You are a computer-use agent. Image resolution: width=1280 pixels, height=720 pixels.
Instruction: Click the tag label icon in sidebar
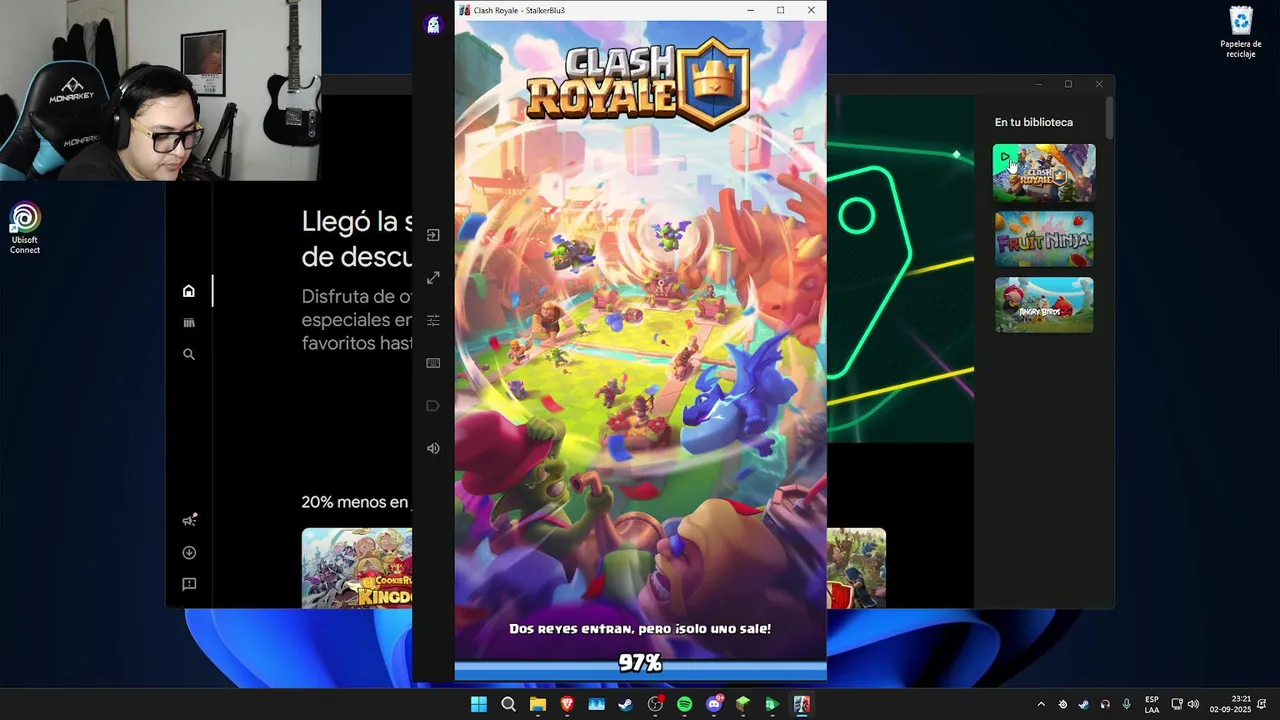coord(433,406)
